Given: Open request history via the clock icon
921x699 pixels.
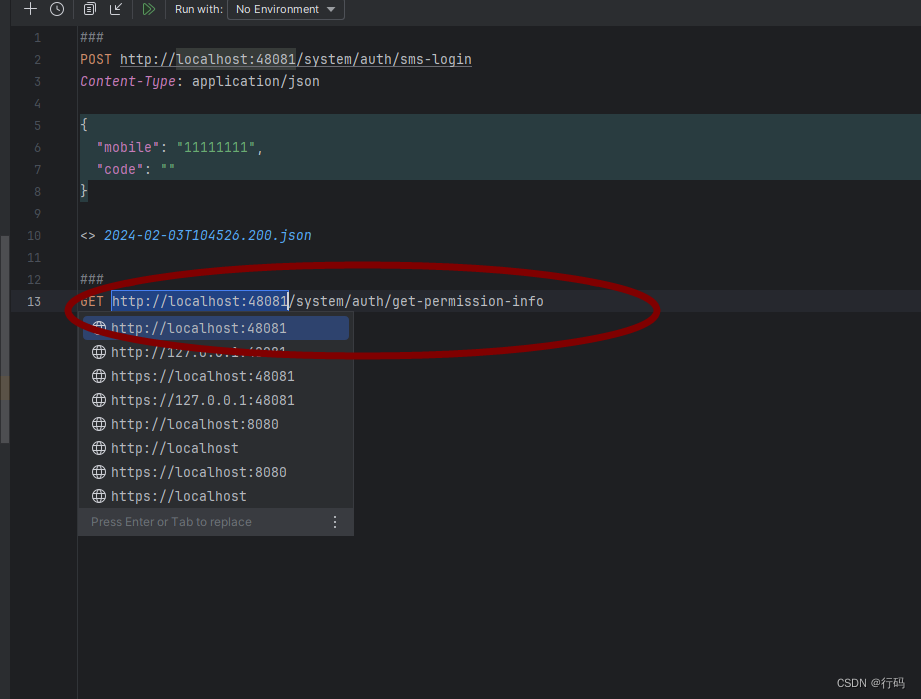Looking at the screenshot, I should click(57, 10).
